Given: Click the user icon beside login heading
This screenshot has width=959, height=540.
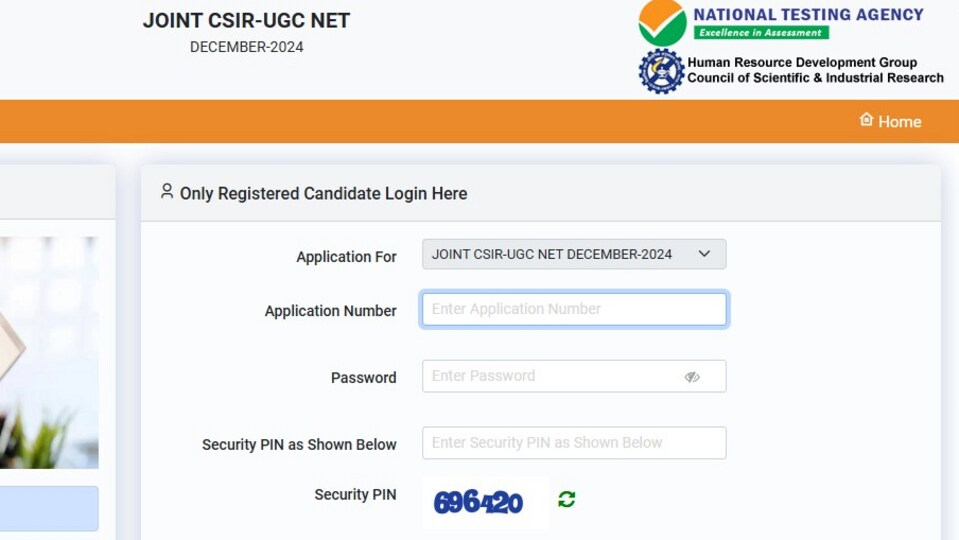Looking at the screenshot, I should 167,191.
